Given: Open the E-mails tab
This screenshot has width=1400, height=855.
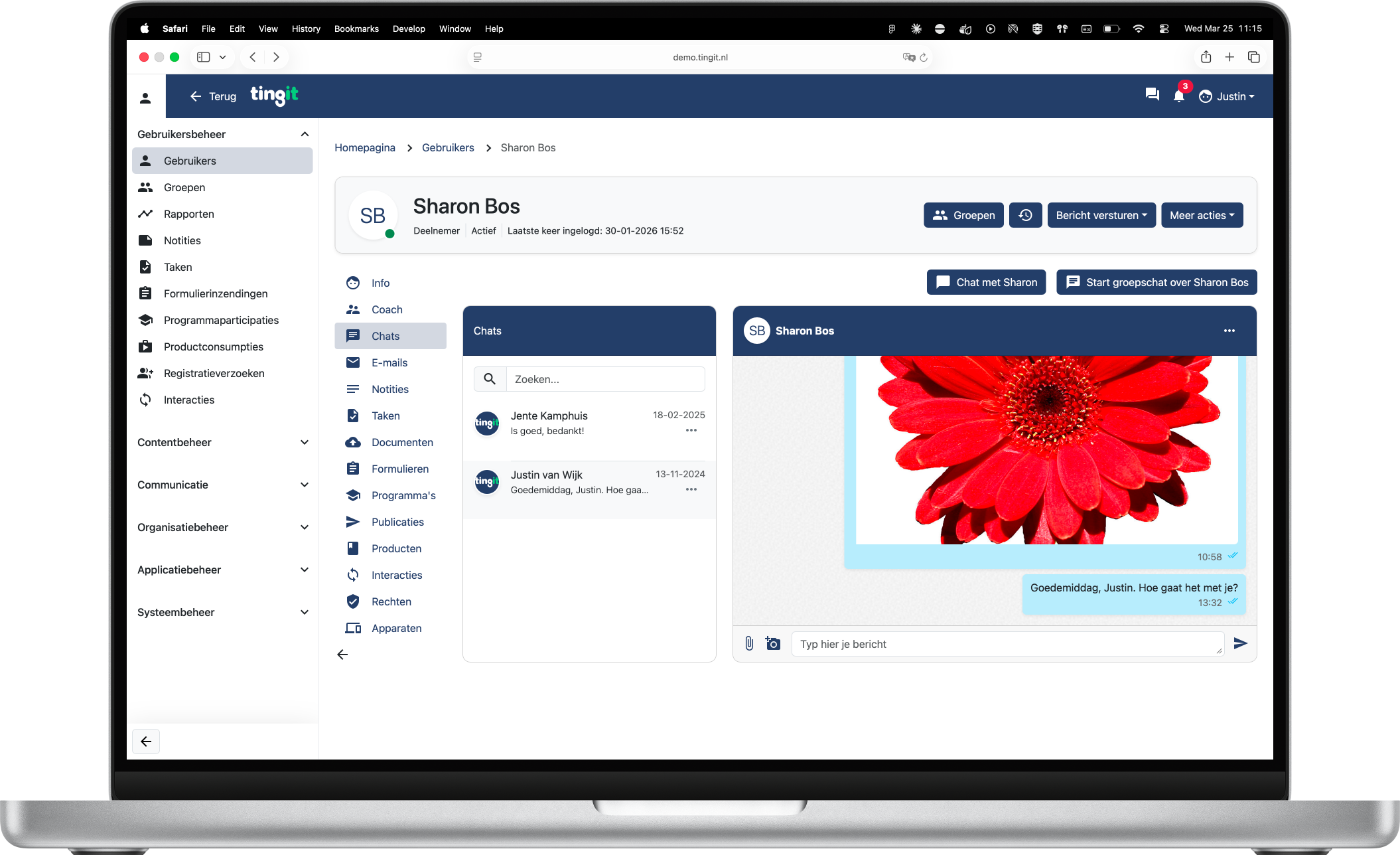Looking at the screenshot, I should 391,362.
